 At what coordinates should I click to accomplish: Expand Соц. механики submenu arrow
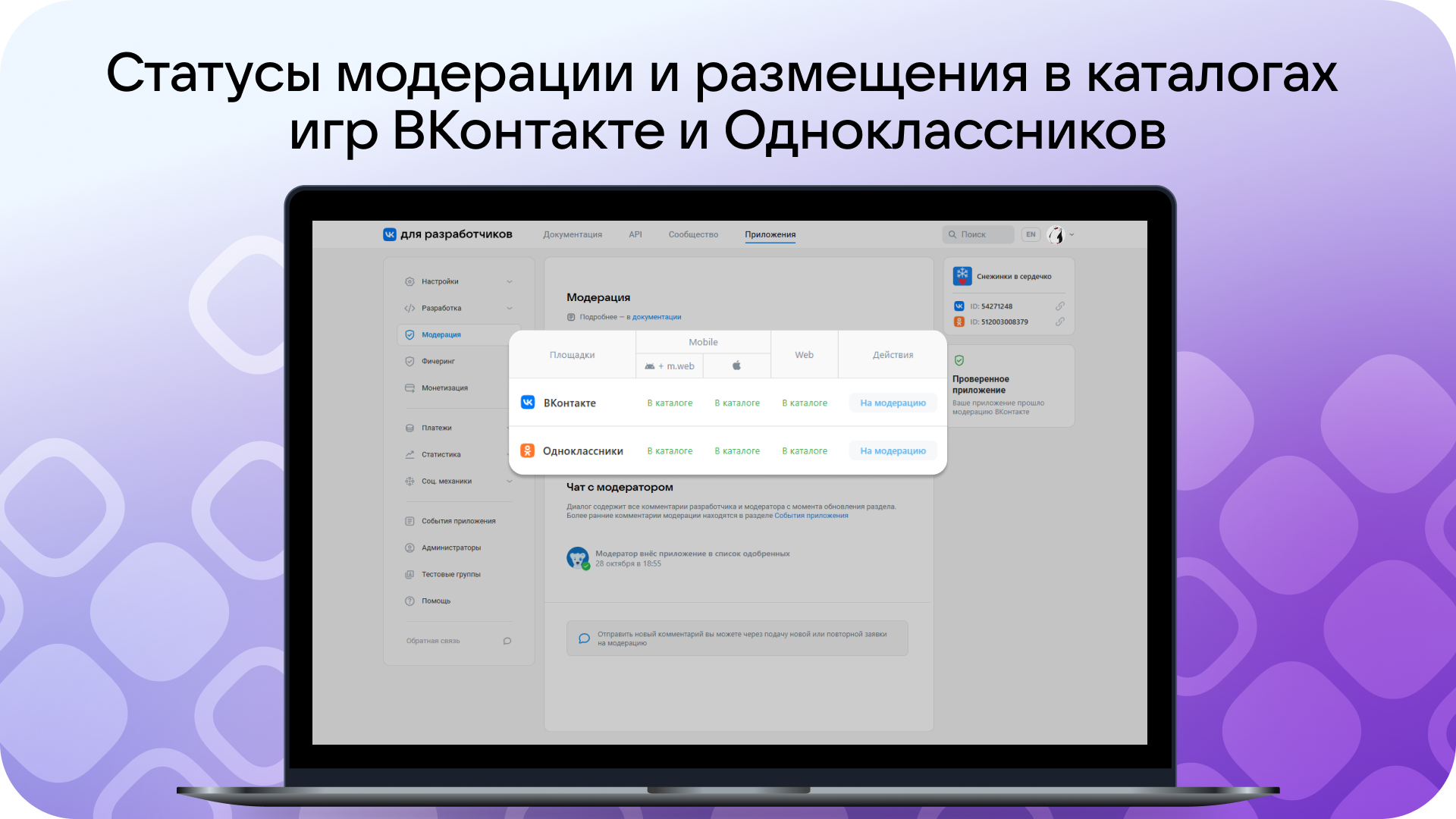pos(510,481)
